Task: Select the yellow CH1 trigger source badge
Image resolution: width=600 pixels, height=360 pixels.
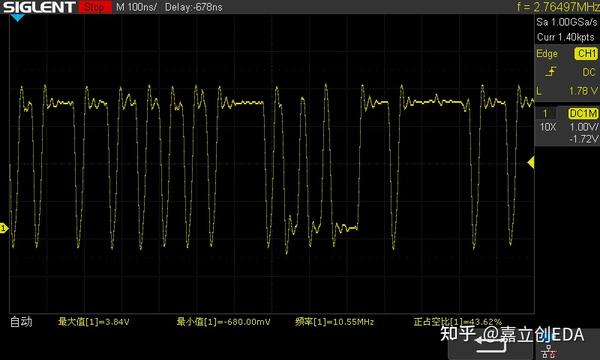Action: [x=586, y=54]
